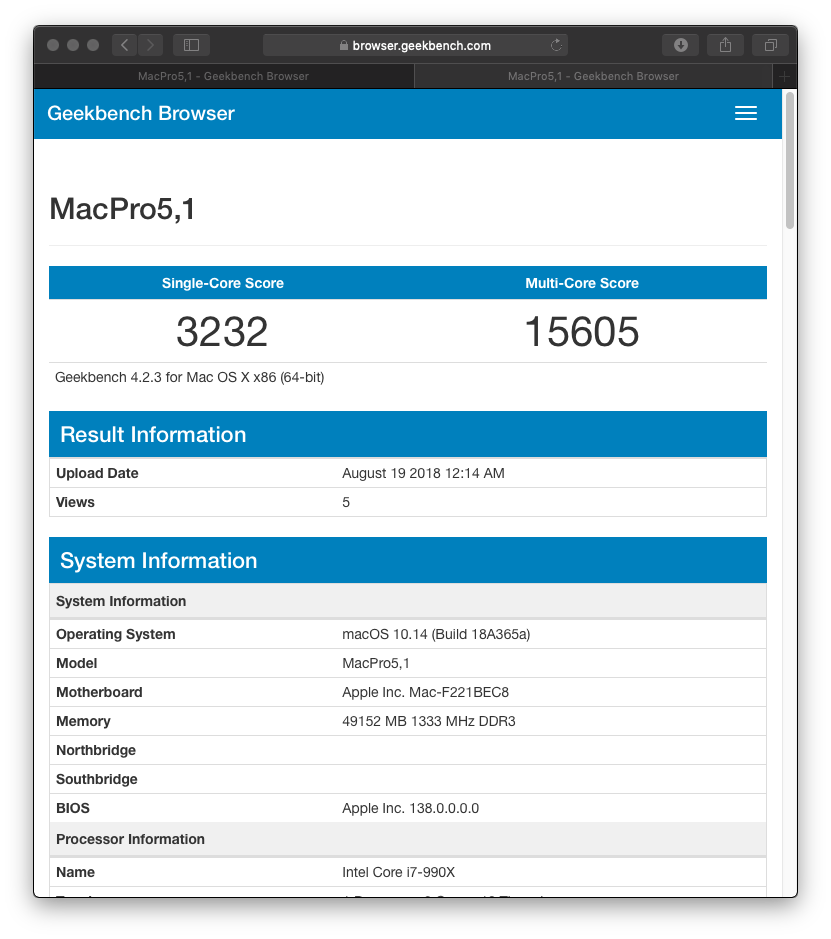831x939 pixels.
Task: Click the date August 19 2018 12:14 AM
Action: [423, 473]
